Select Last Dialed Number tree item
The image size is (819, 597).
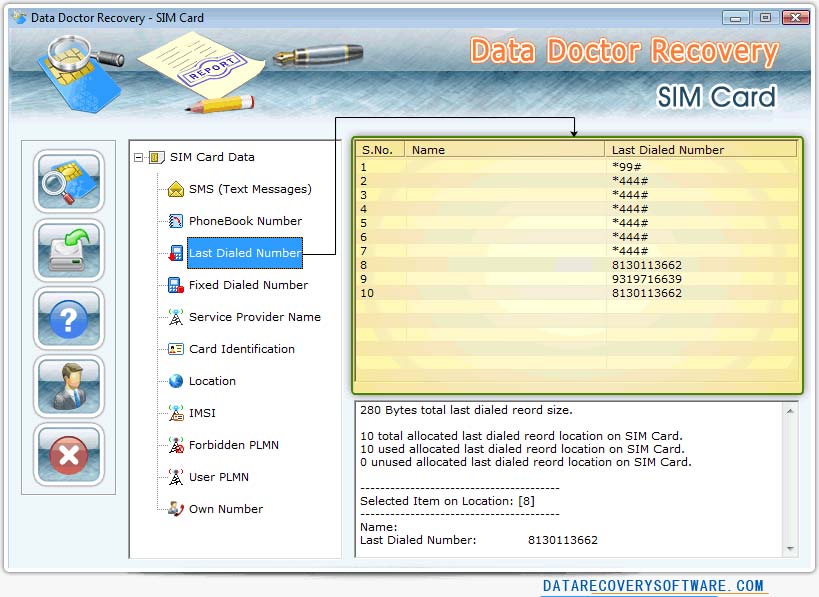tap(245, 253)
